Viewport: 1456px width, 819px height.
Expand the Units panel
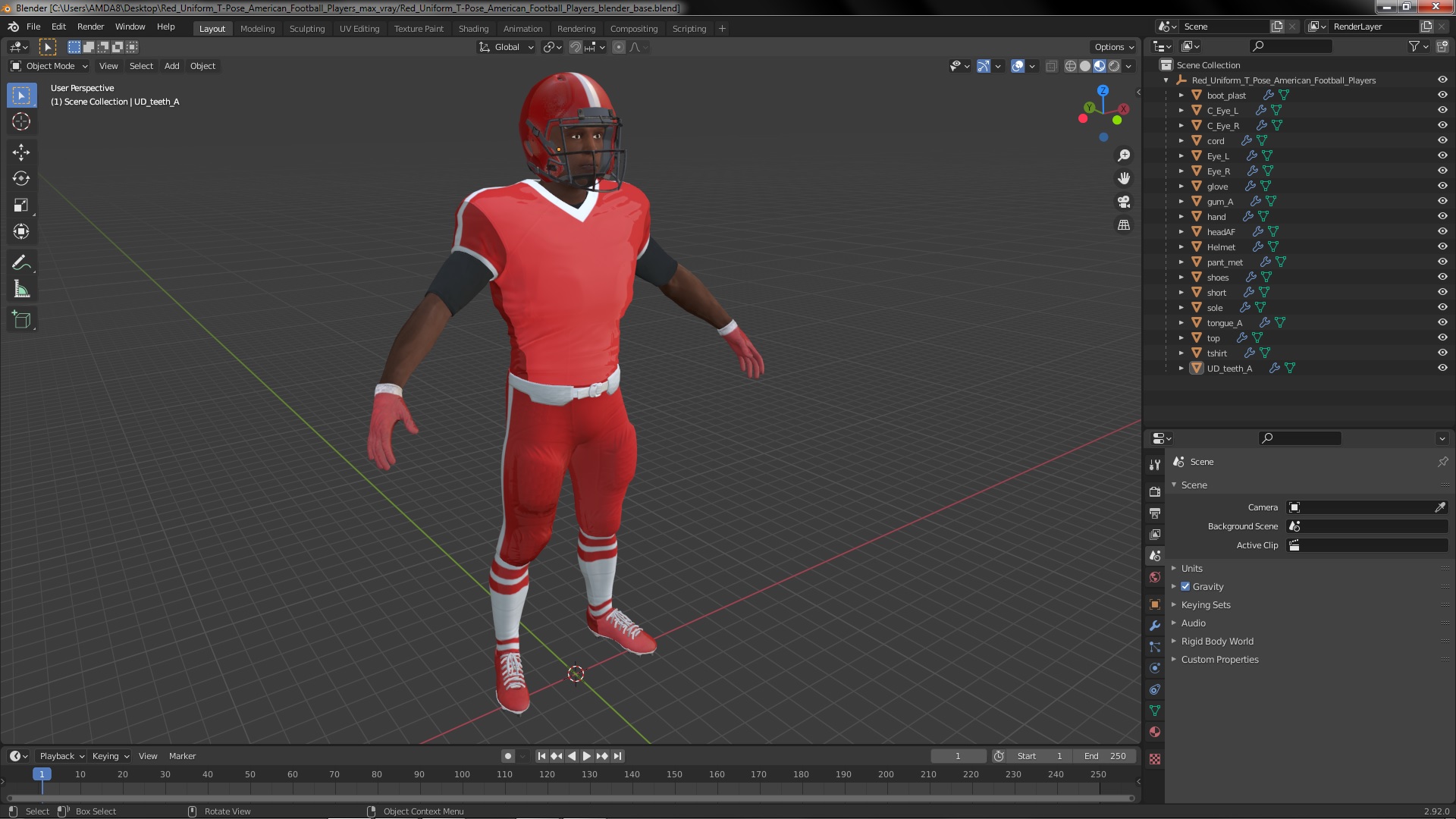1191,568
